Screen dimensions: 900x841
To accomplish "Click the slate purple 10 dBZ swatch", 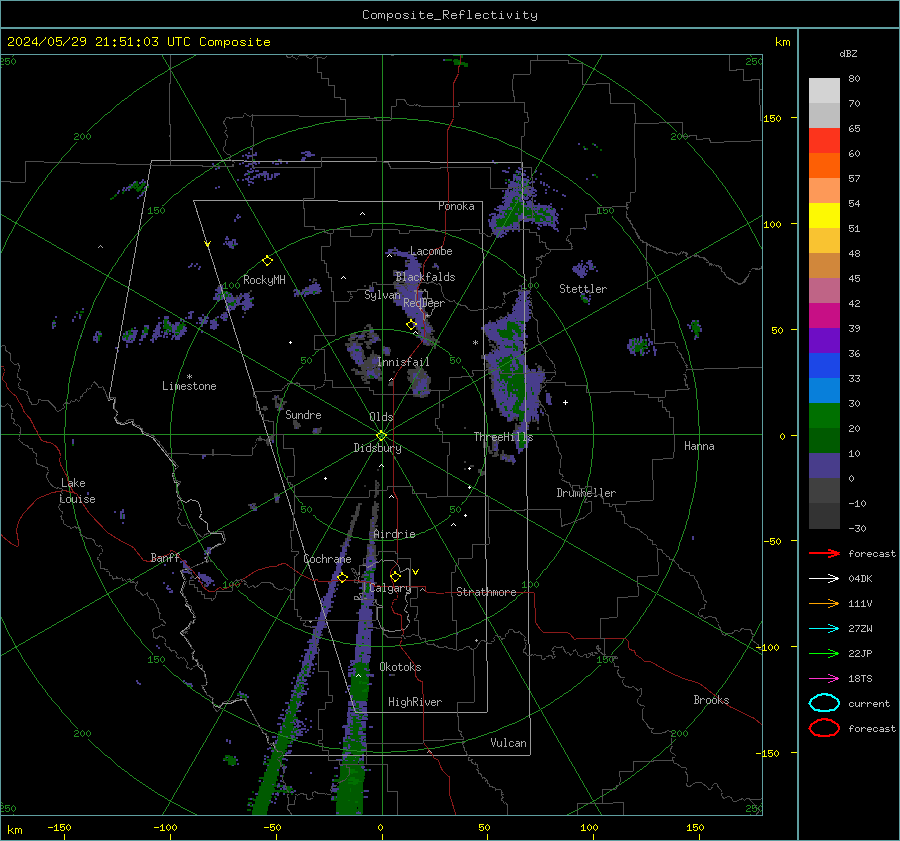I will pyautogui.click(x=824, y=466).
